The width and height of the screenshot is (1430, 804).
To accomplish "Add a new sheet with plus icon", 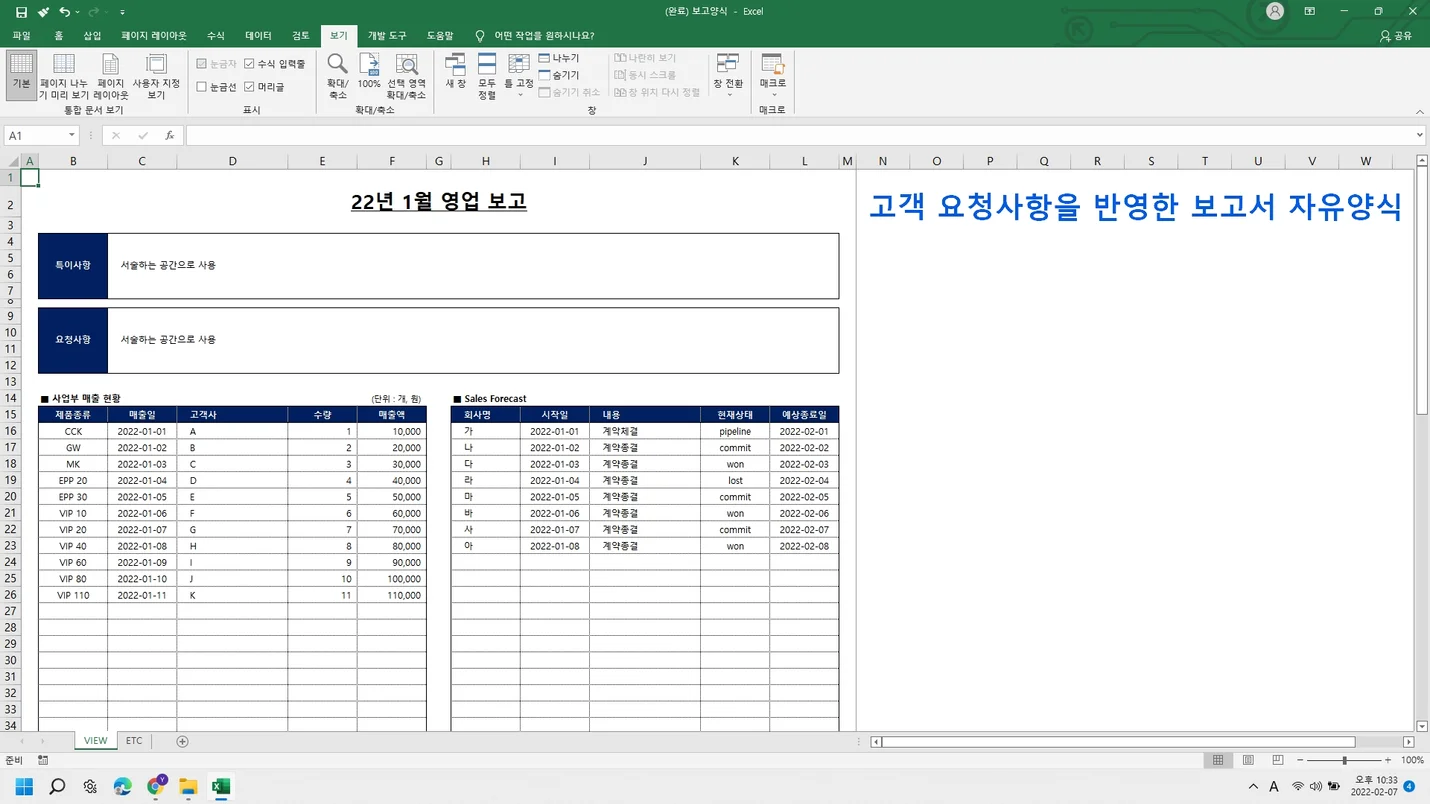I will pos(182,741).
